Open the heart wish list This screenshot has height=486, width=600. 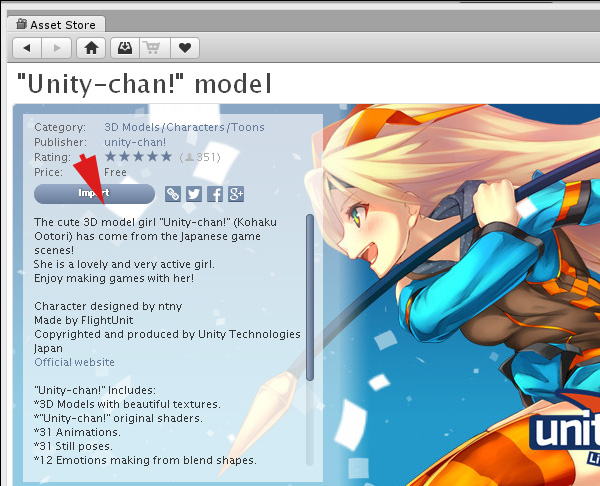185,48
